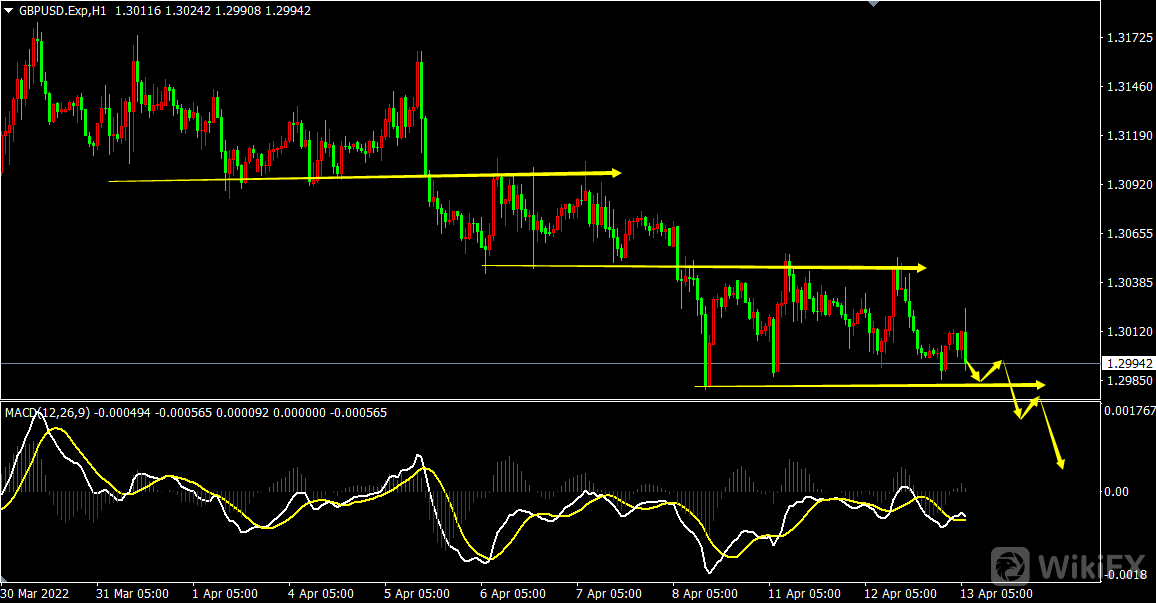Click the 30 Mar 2022 date label
This screenshot has width=1156, height=603.
coord(35,593)
